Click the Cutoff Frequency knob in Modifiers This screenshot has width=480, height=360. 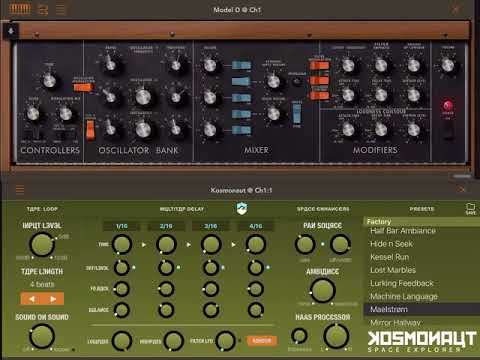[348, 65]
